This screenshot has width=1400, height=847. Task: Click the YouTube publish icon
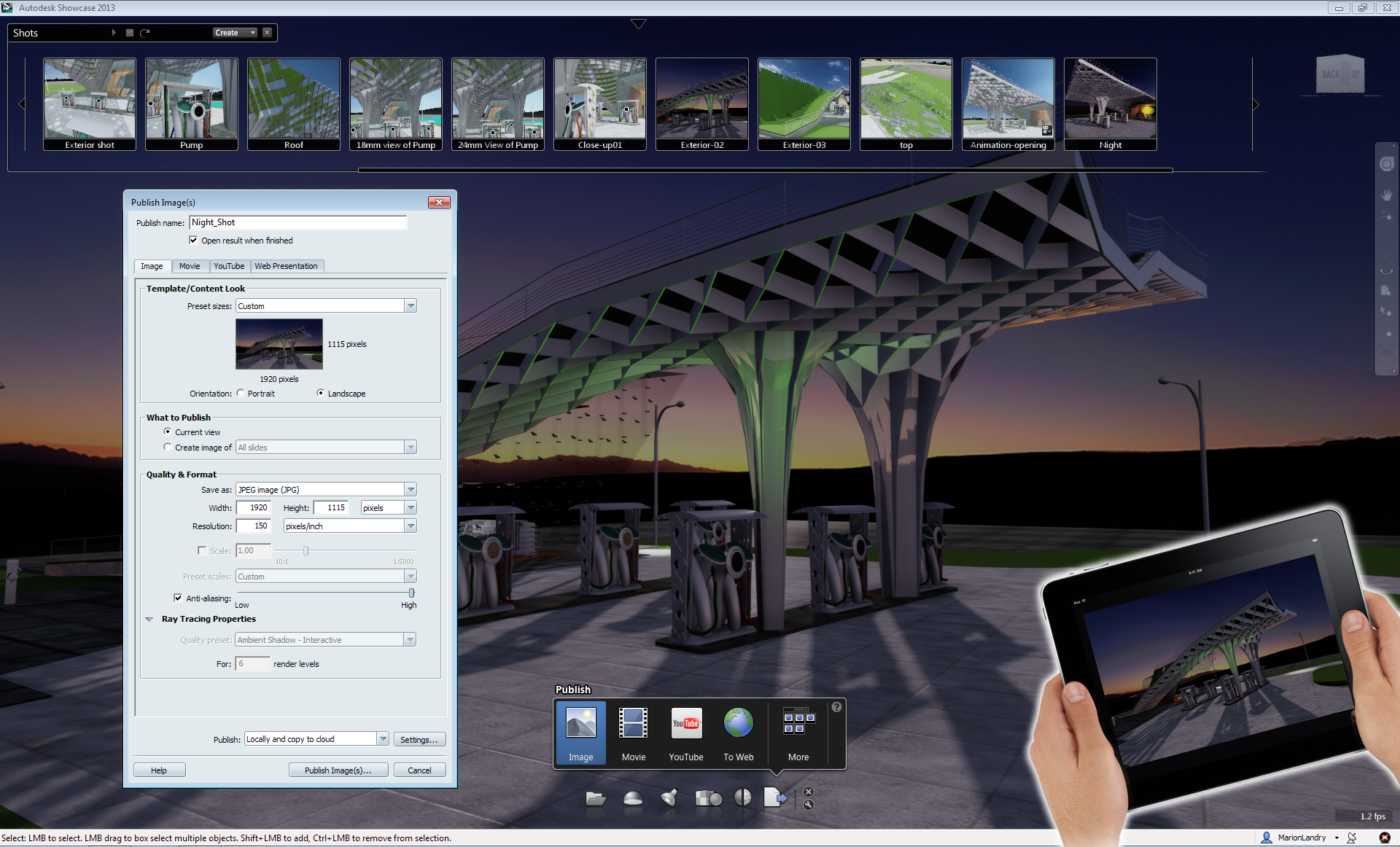[x=686, y=733]
